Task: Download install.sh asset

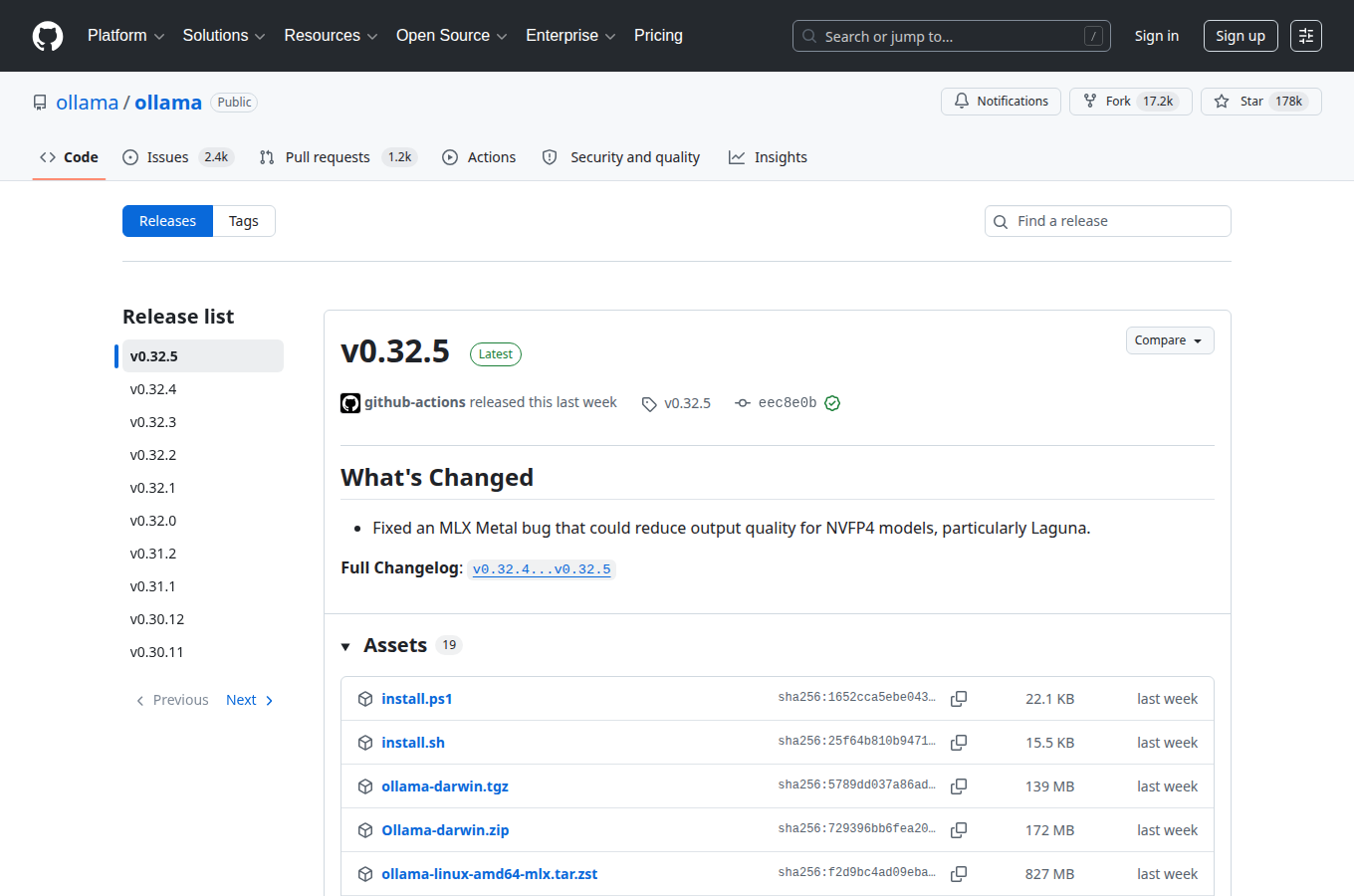Action: tap(413, 743)
